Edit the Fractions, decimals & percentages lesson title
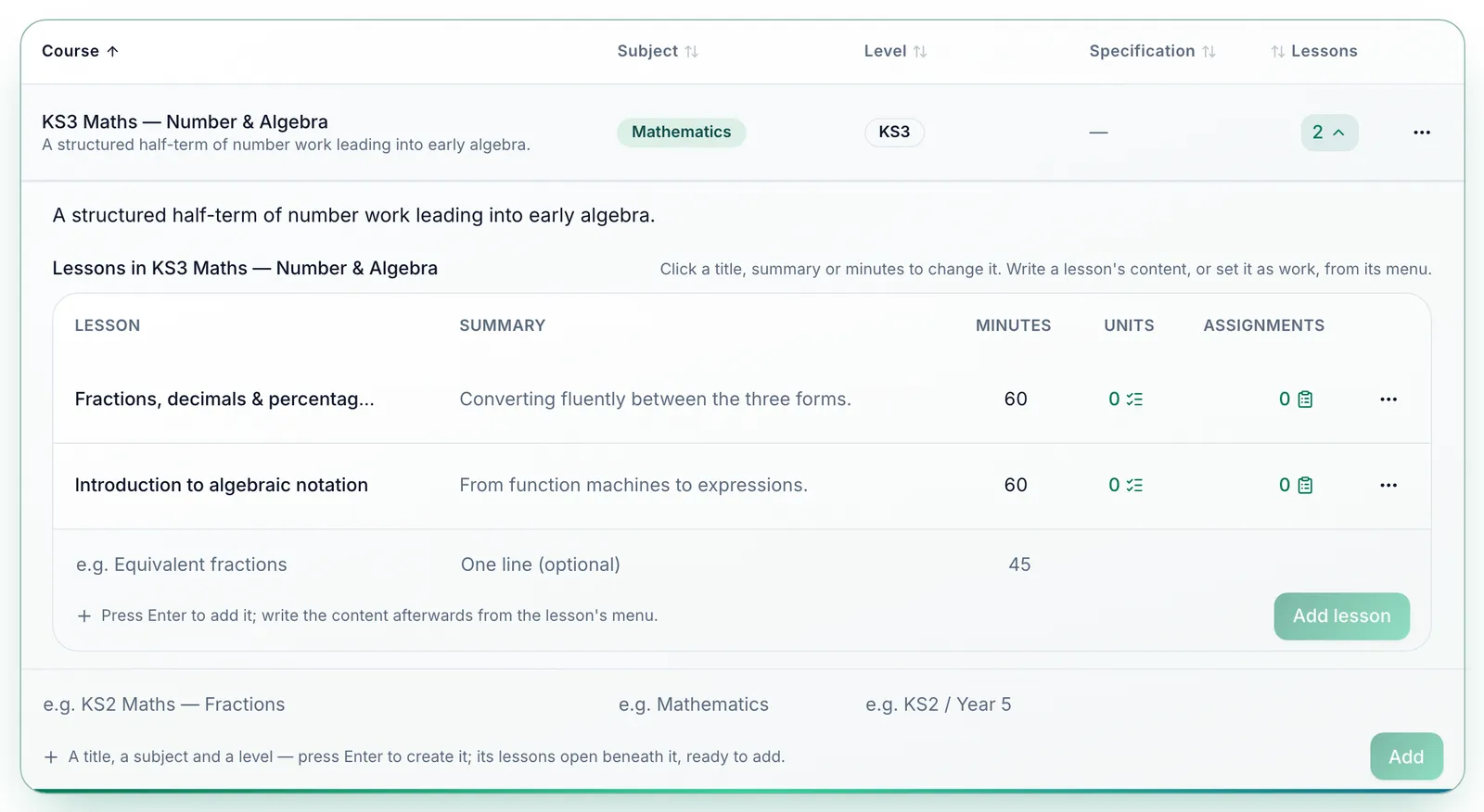1484x812 pixels. click(x=224, y=400)
